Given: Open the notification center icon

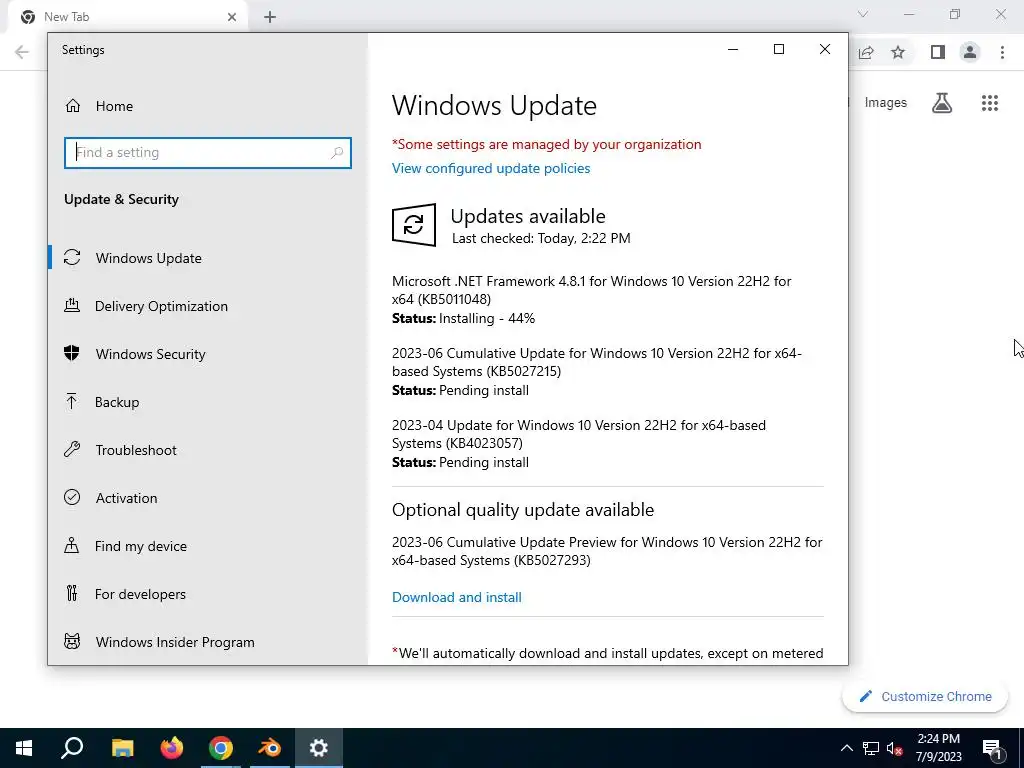Looking at the screenshot, I should coord(992,748).
